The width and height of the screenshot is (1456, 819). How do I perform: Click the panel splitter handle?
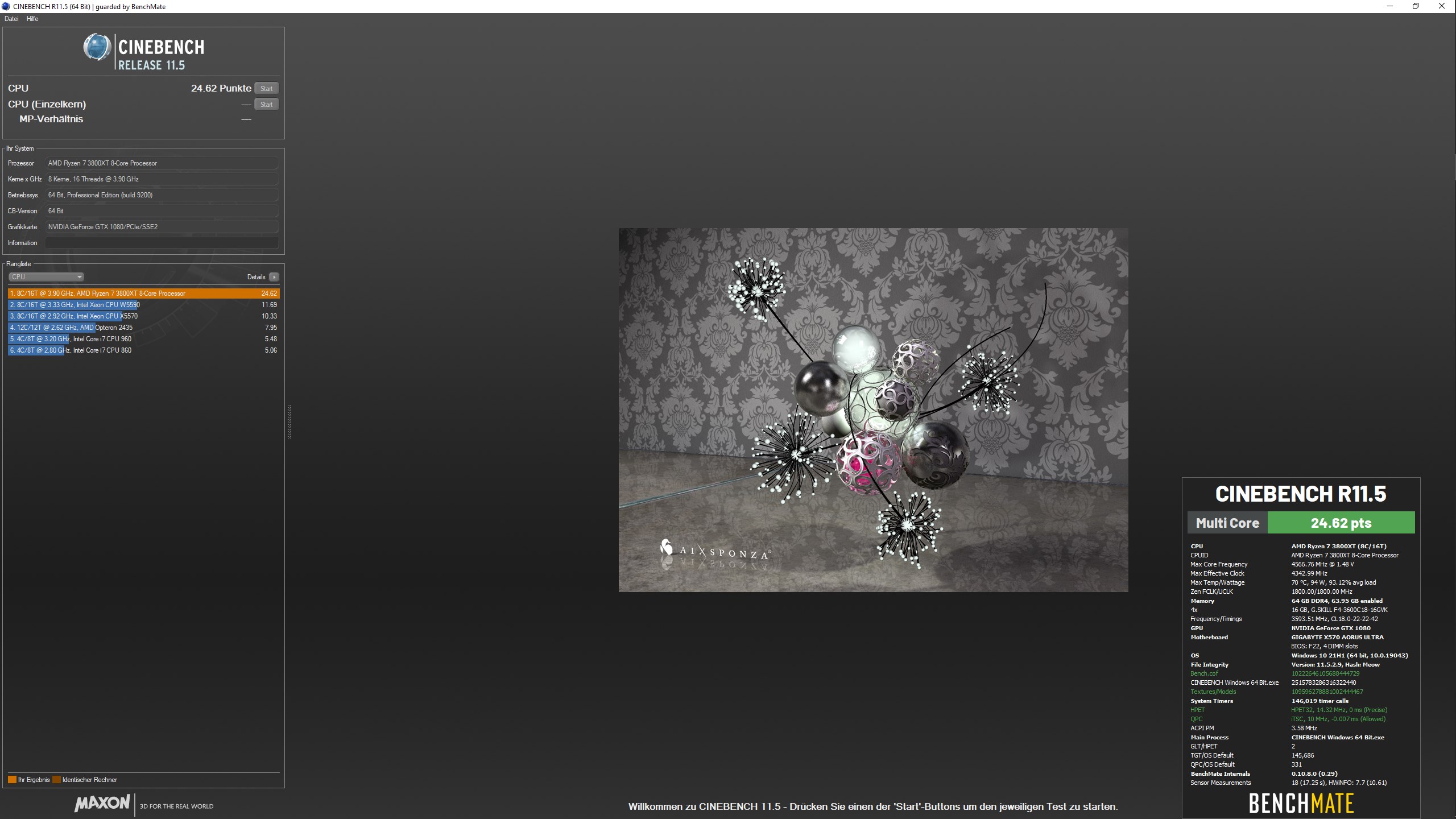(x=290, y=421)
